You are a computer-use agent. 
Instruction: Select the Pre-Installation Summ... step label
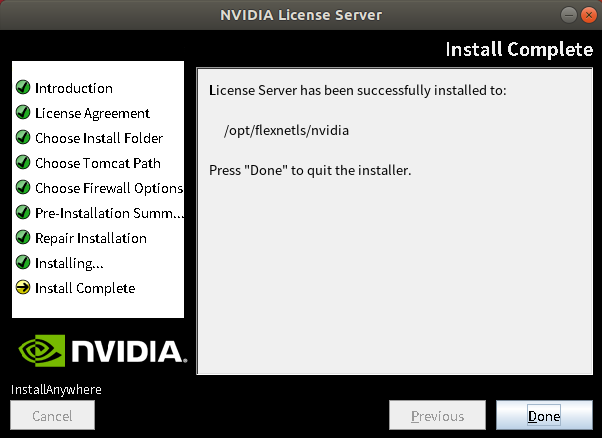(109, 213)
